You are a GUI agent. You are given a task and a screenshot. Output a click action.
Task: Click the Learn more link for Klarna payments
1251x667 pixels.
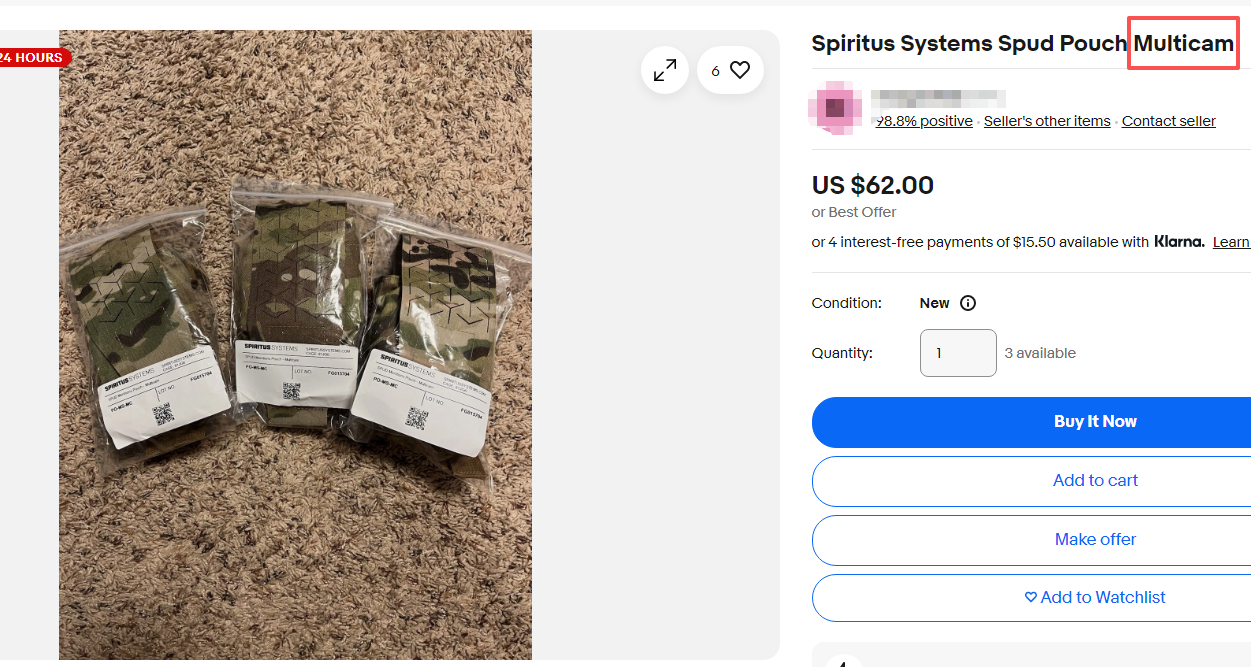coord(1231,242)
